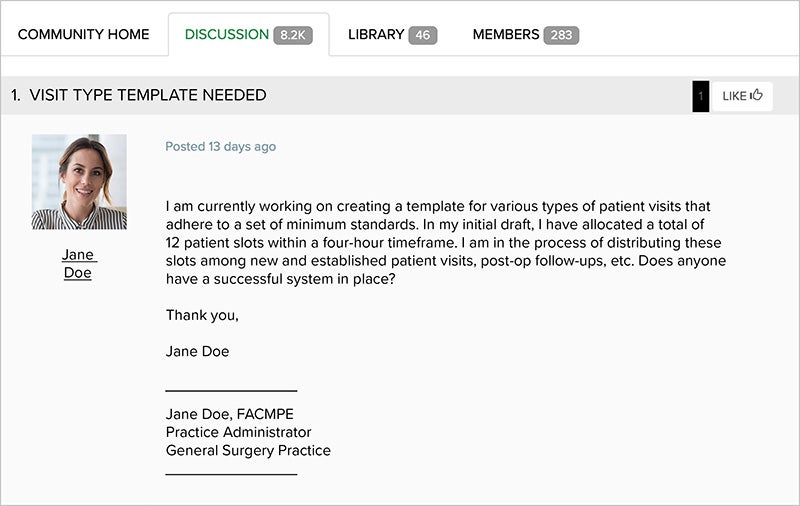Click the "Thank you," line in the post

(202, 316)
